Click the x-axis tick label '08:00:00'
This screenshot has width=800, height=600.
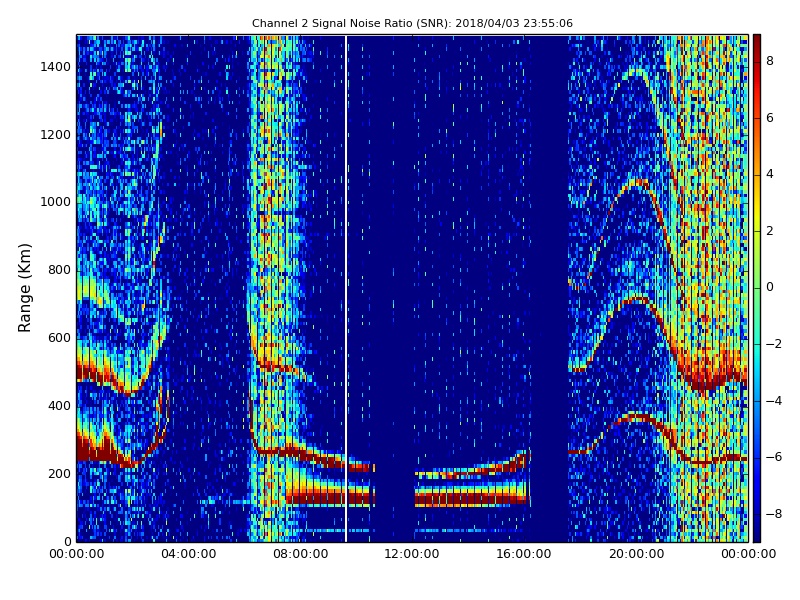(x=301, y=554)
